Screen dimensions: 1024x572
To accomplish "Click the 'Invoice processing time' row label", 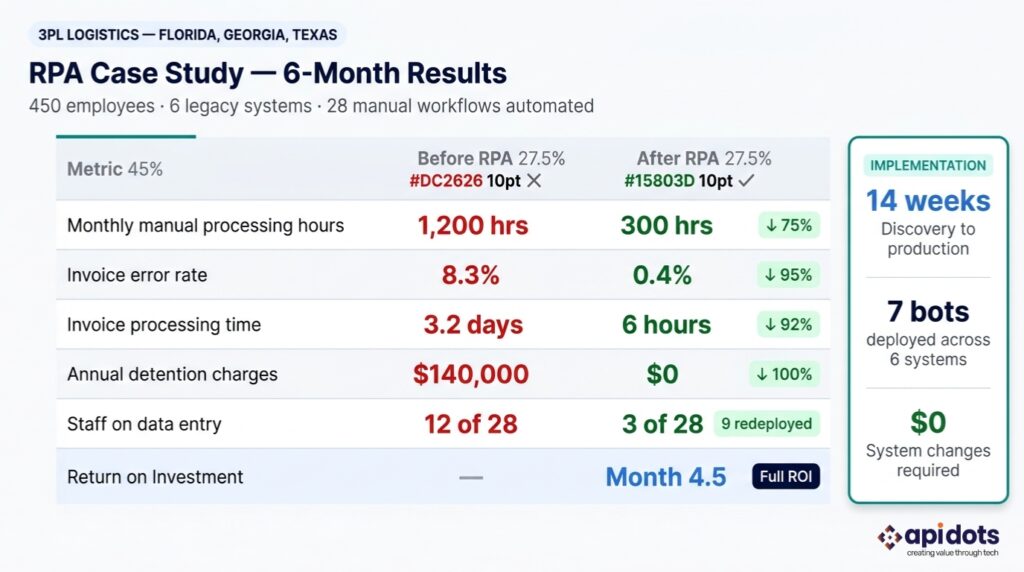I will coord(164,325).
